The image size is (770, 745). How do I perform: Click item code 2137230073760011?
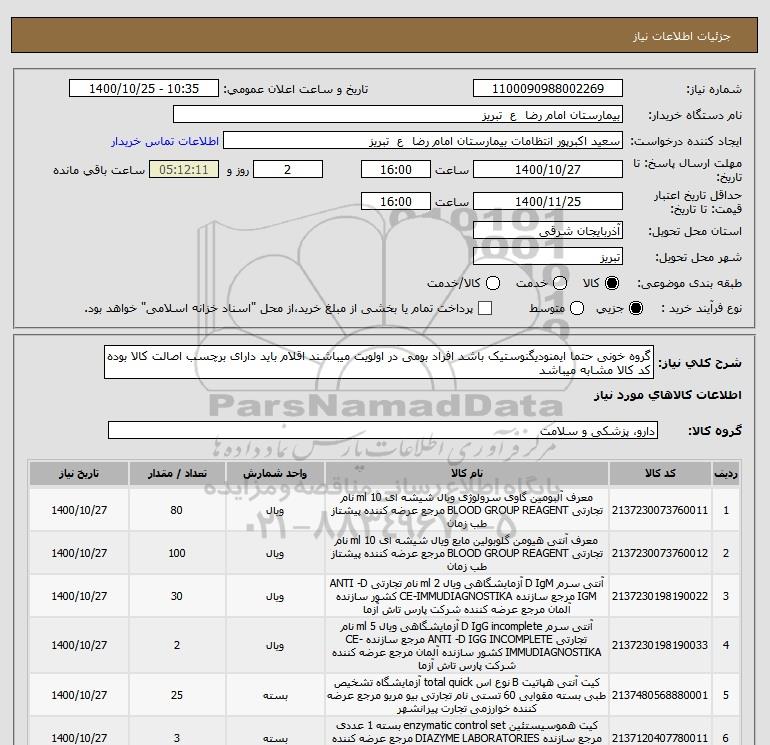coord(660,510)
